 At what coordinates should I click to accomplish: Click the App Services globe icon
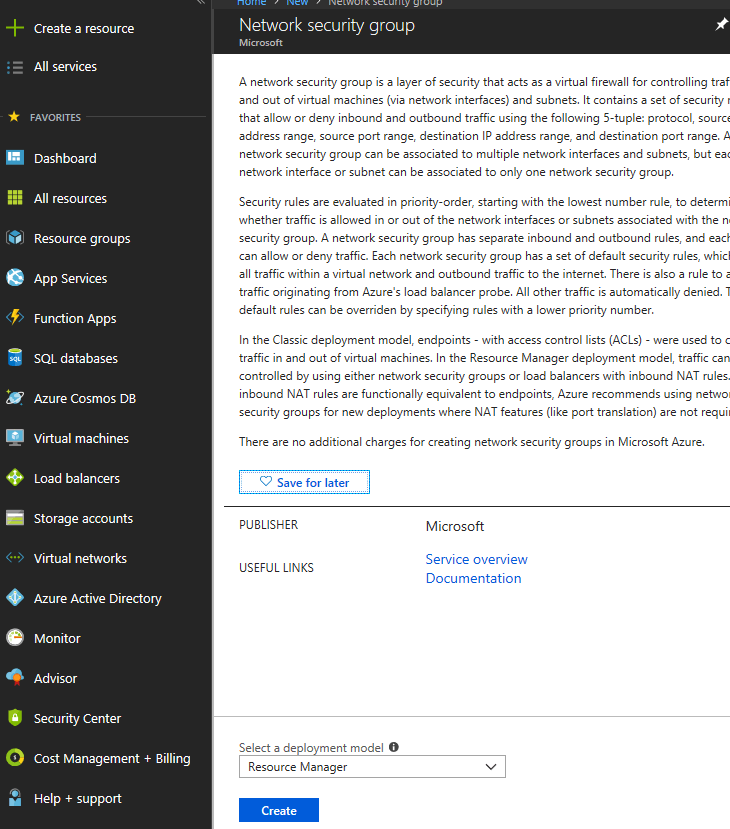(15, 278)
